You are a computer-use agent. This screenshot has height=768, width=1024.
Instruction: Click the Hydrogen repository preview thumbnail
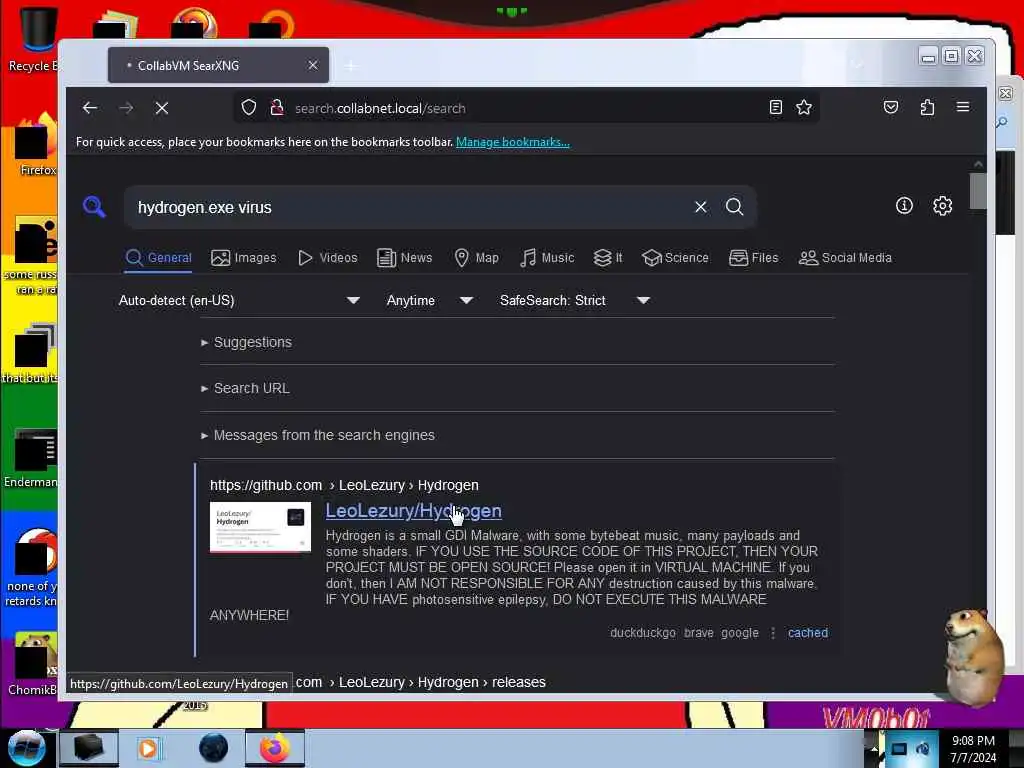tap(260, 526)
